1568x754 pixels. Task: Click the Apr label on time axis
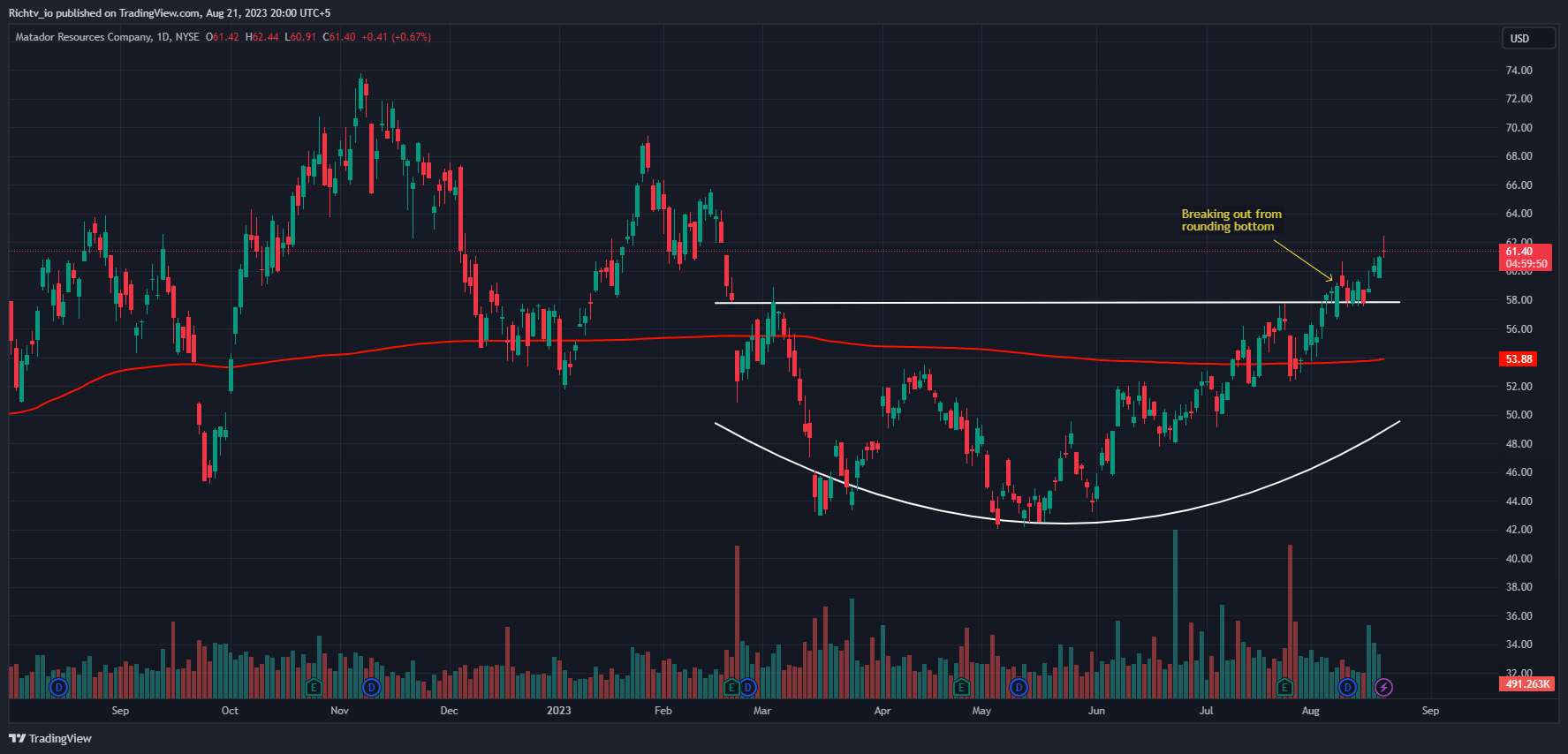[x=882, y=711]
